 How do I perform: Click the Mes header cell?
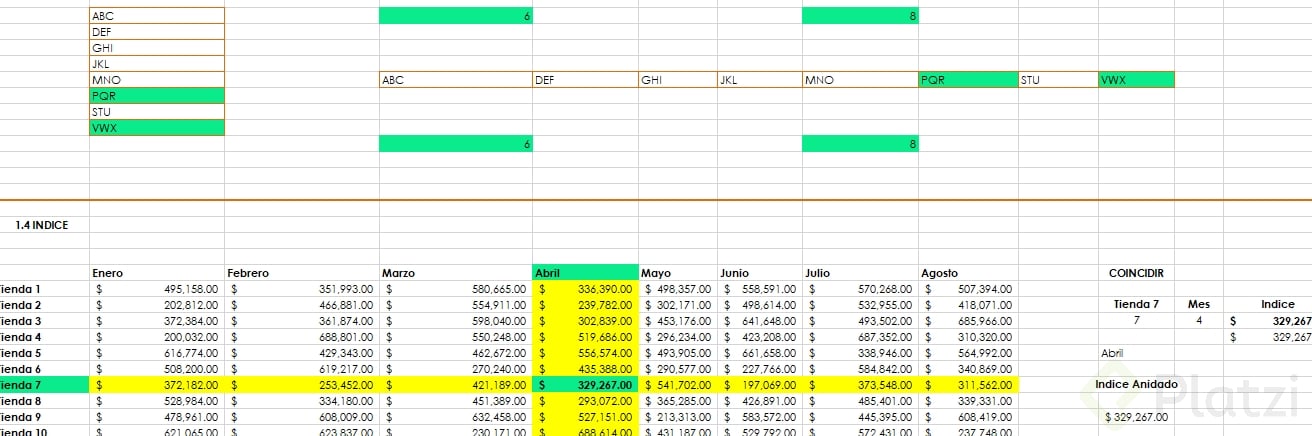tap(1199, 304)
